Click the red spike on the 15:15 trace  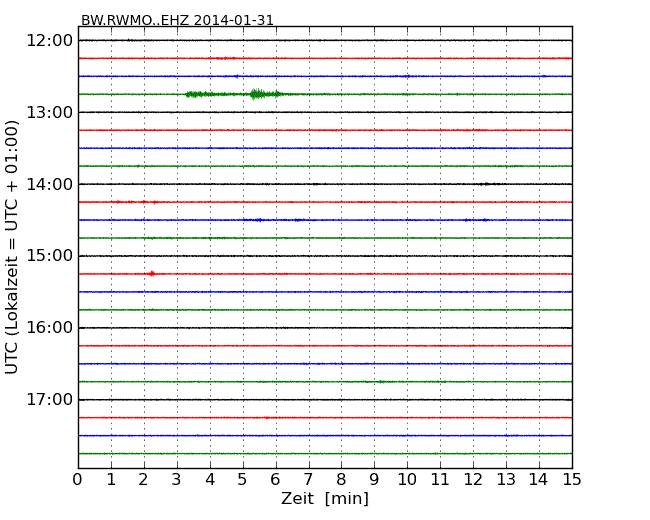point(152,274)
